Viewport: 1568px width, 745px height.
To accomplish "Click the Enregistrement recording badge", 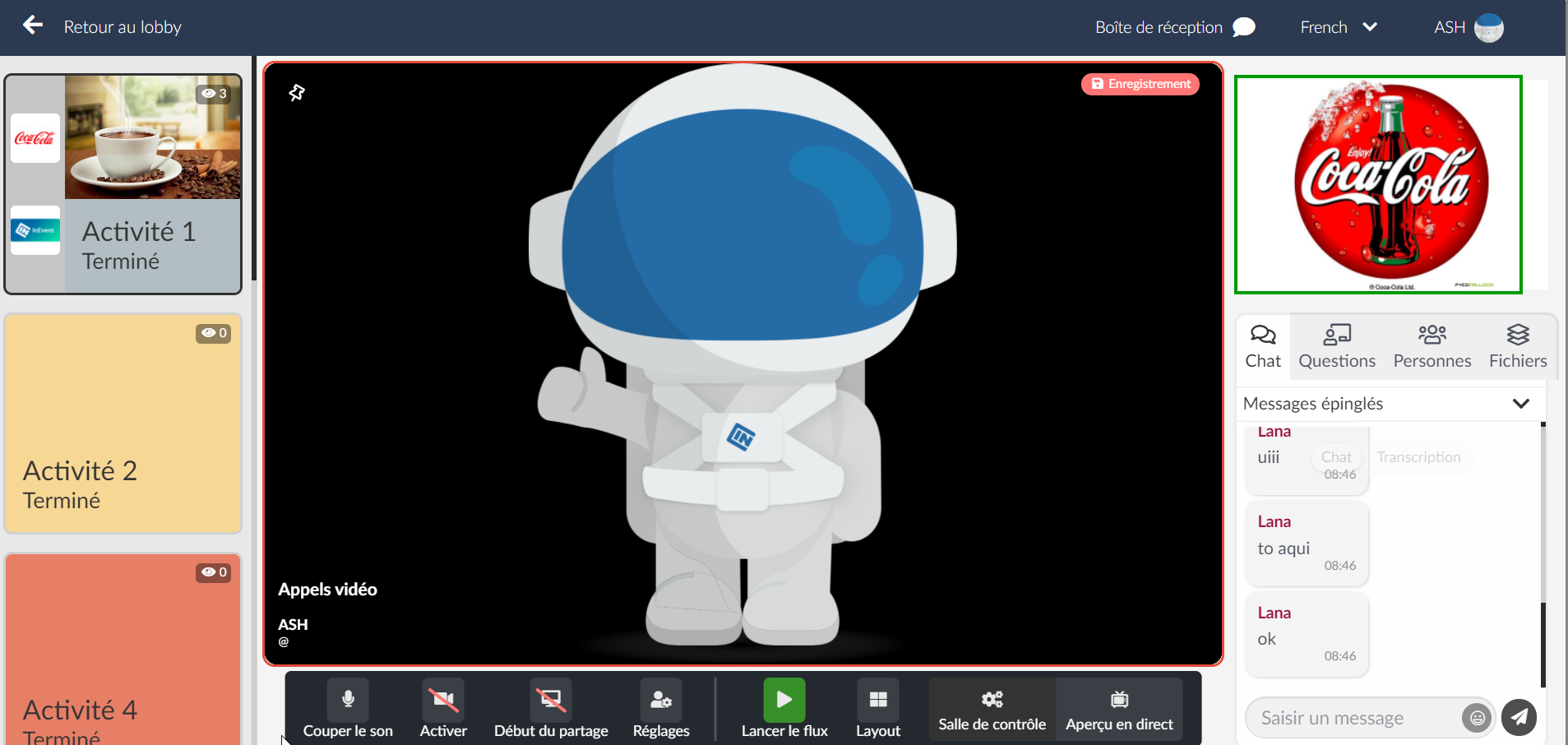I will [1140, 84].
